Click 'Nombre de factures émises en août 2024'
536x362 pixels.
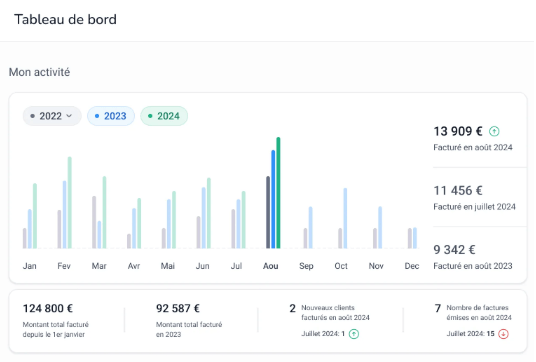[479, 312]
